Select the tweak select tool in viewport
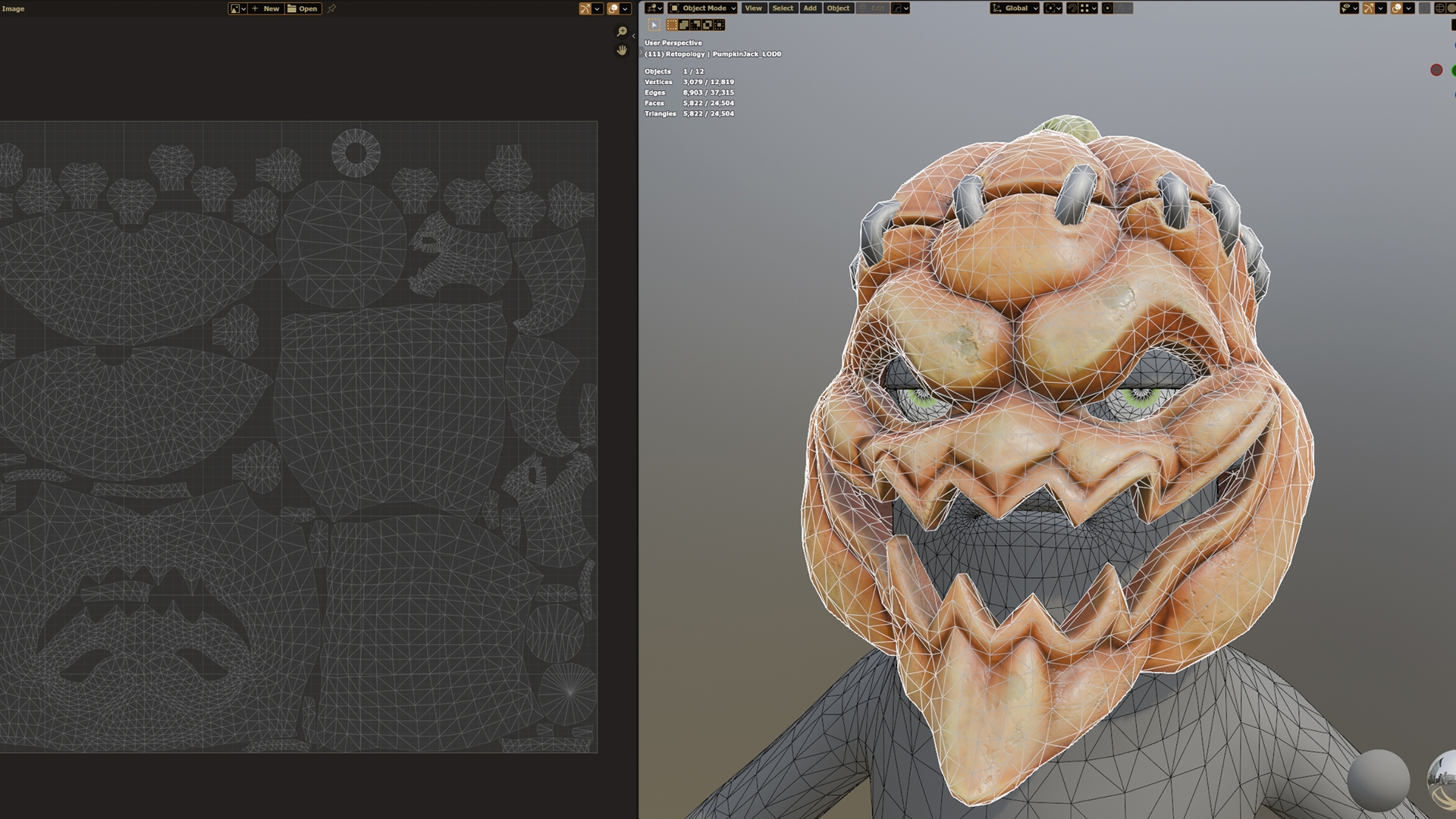Screen dimensions: 1456x819 (x=654, y=25)
